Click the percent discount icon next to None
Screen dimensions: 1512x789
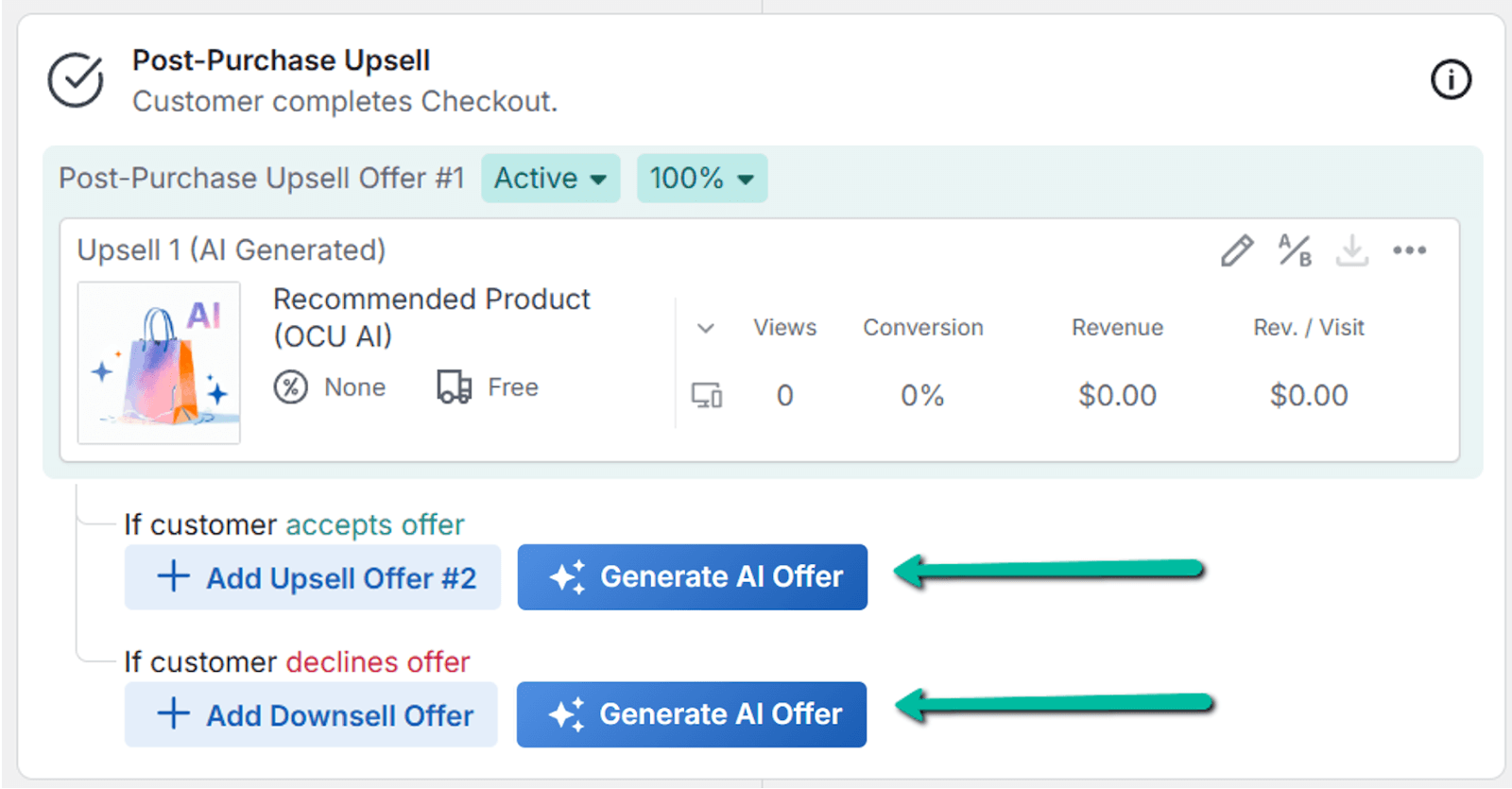[x=291, y=387]
